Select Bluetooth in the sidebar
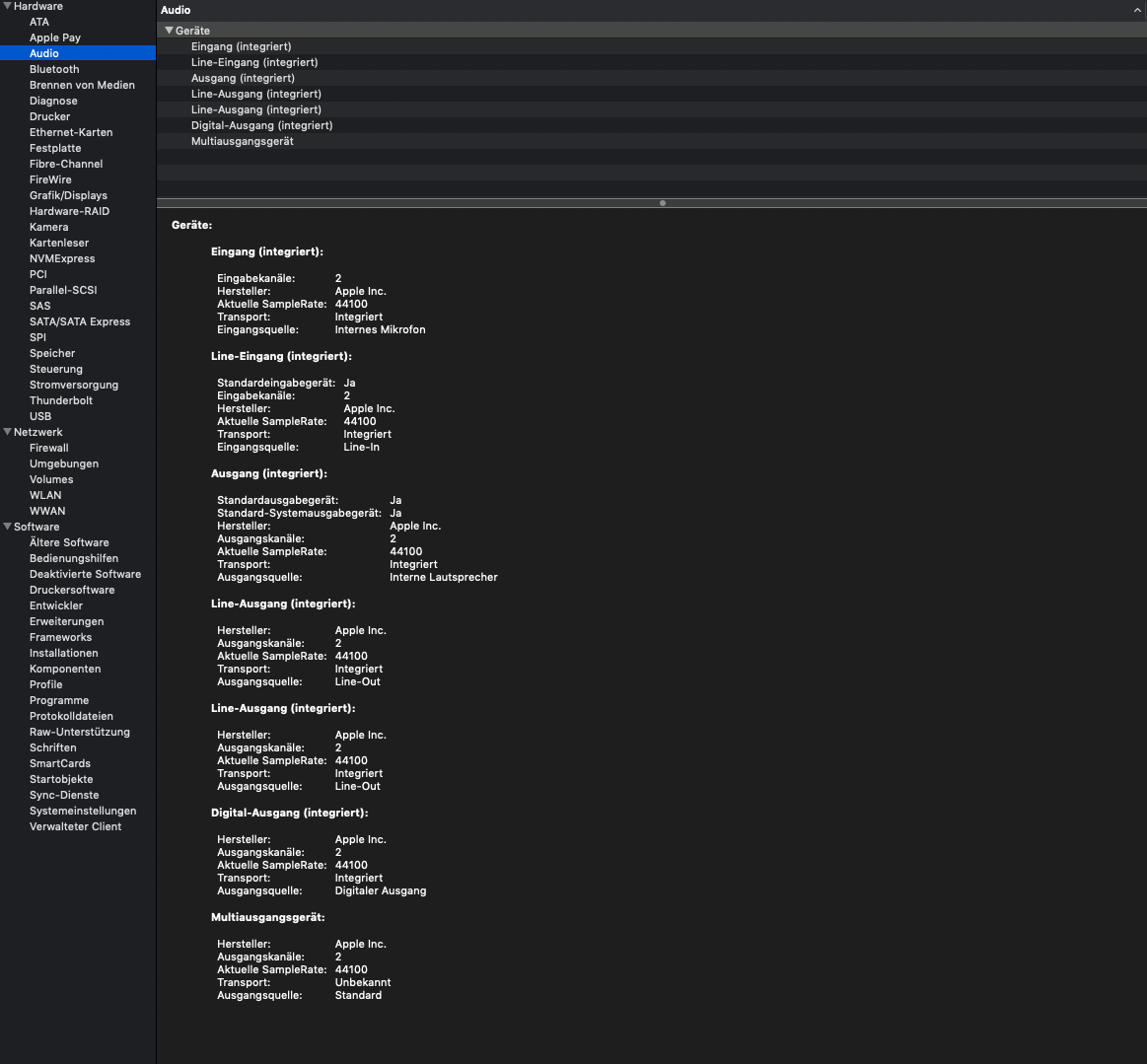The height and width of the screenshot is (1064, 1147). point(54,69)
